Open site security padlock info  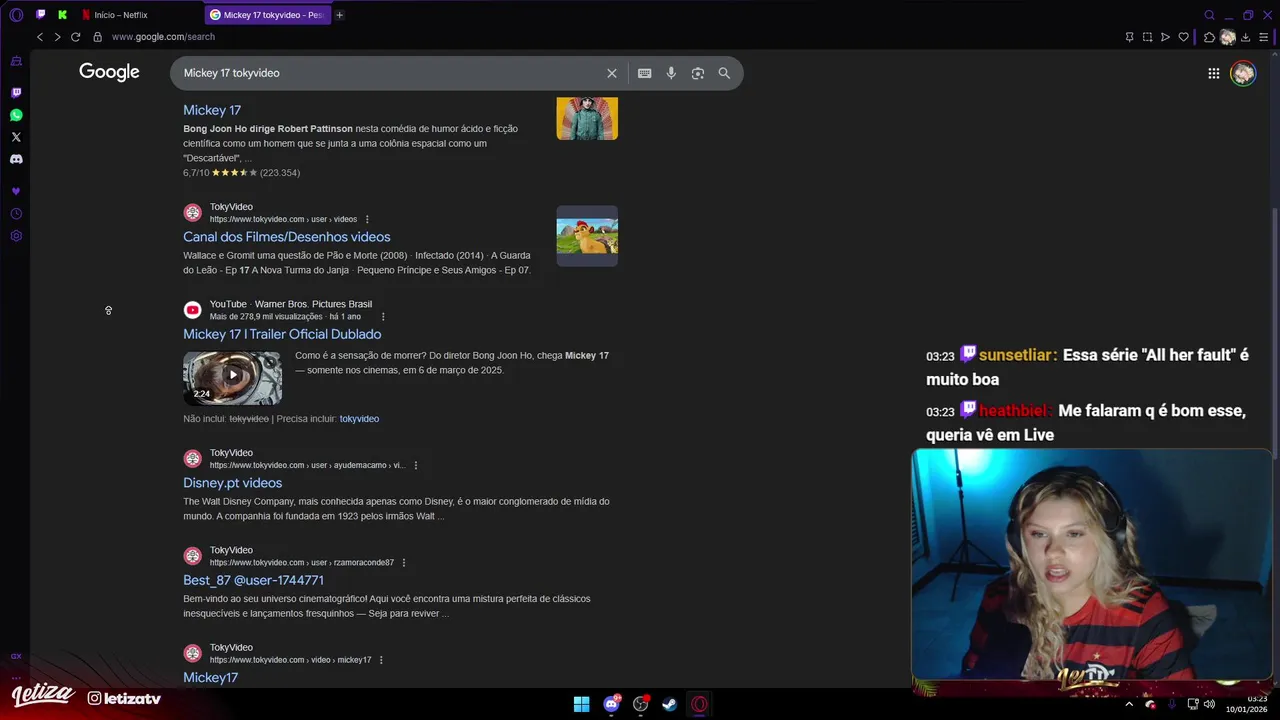[x=97, y=37]
